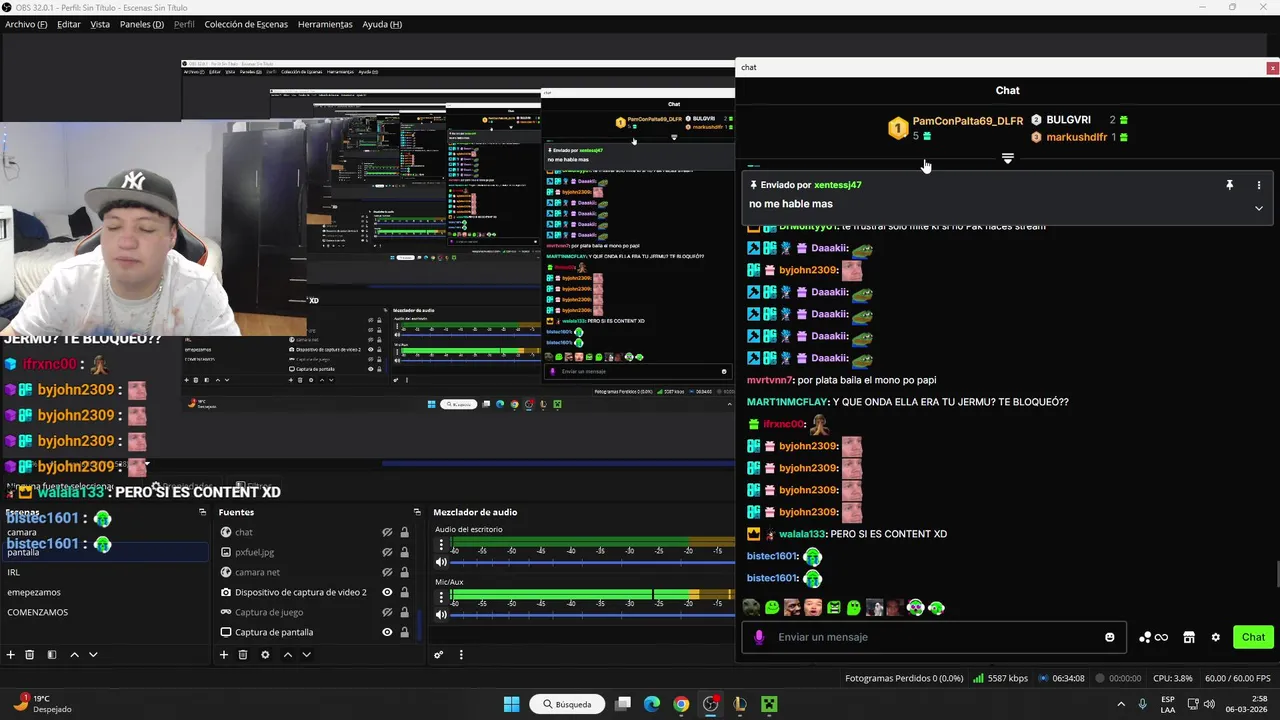The image size is (1280, 720).
Task: Open source properties gear in Fuentes toolbar
Action: 265,655
